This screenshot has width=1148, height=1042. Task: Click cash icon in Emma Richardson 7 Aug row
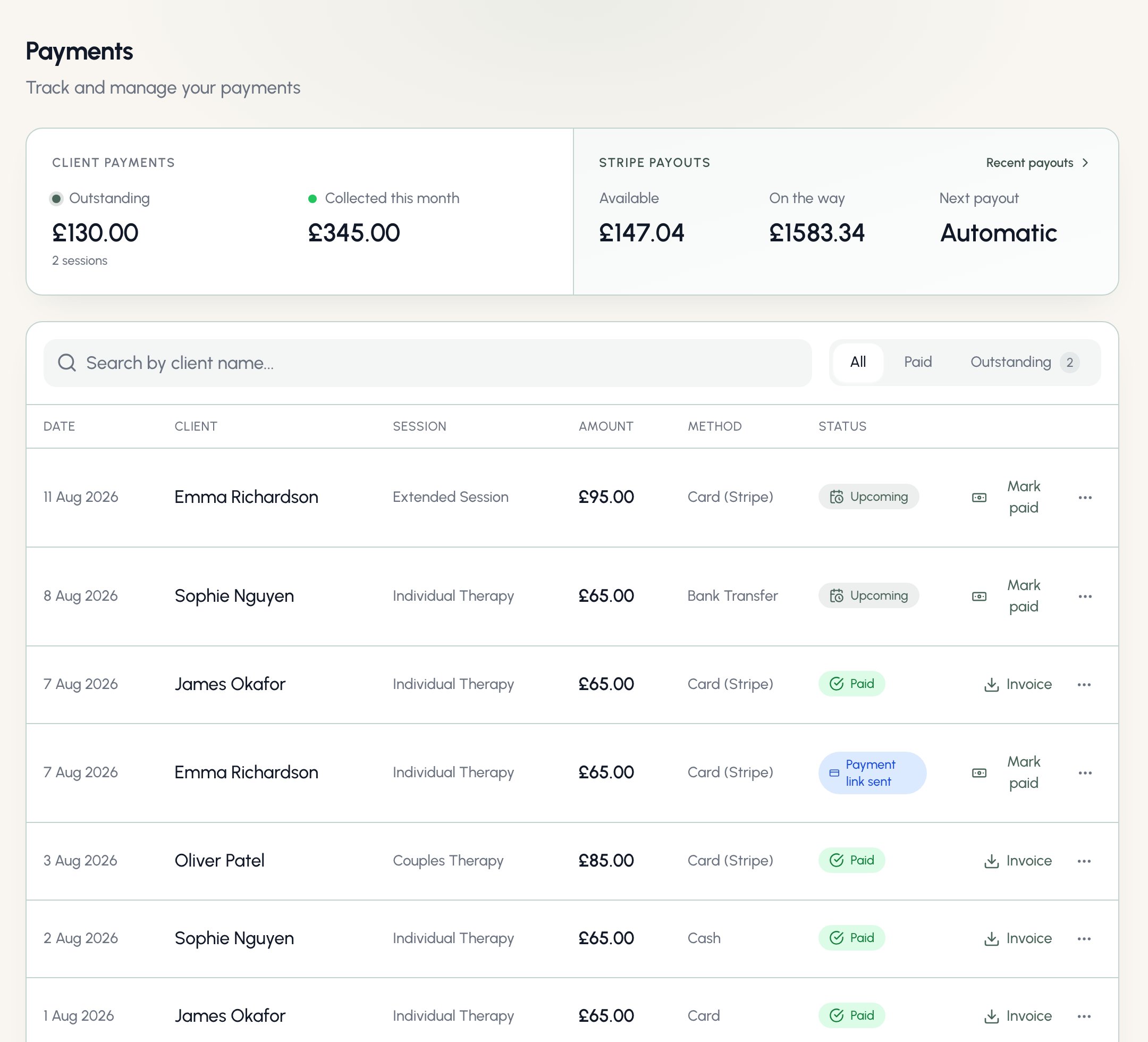pyautogui.click(x=979, y=773)
